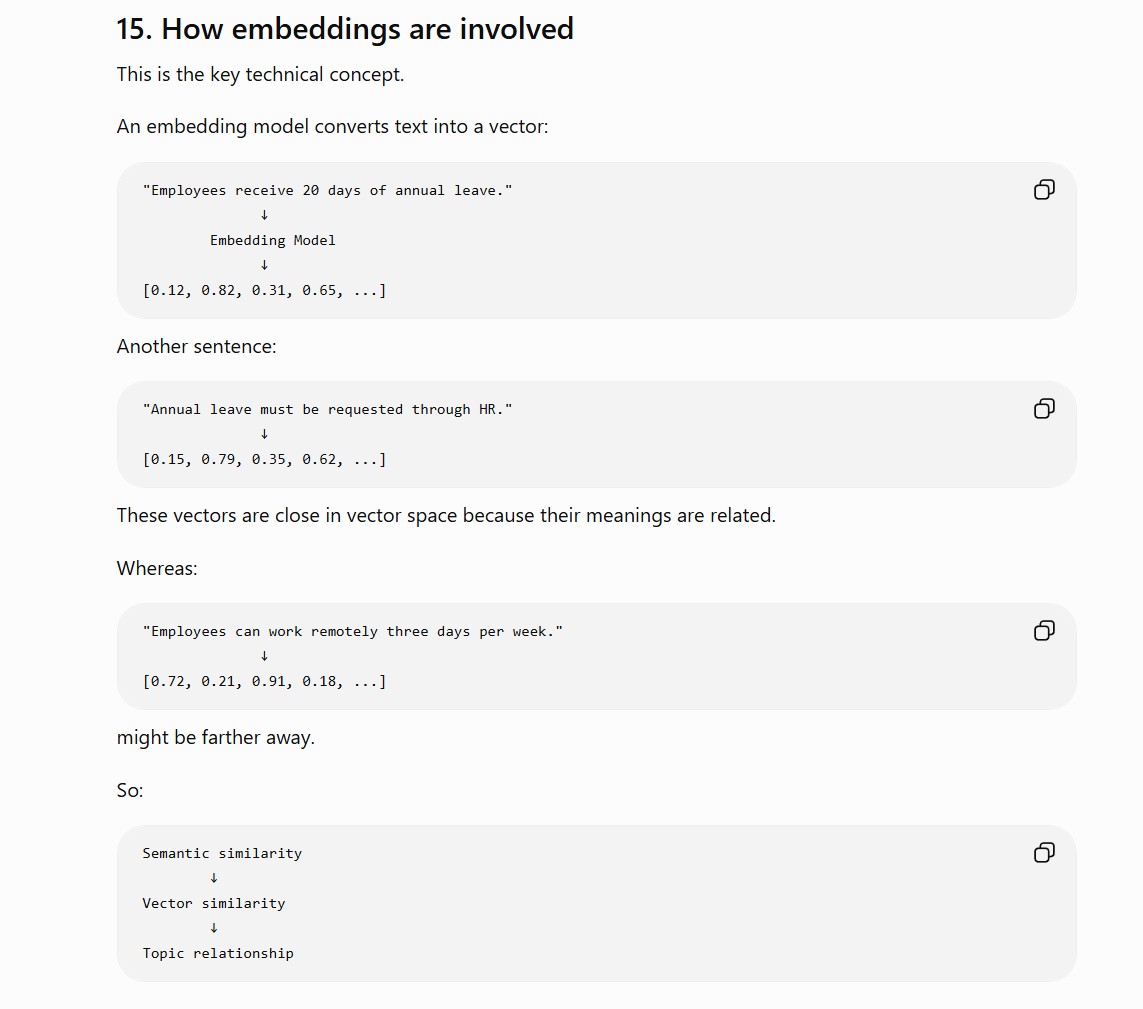Click the "Embedding Model" line in first code block
Screen dimensions: 1143x1009
tap(273, 240)
